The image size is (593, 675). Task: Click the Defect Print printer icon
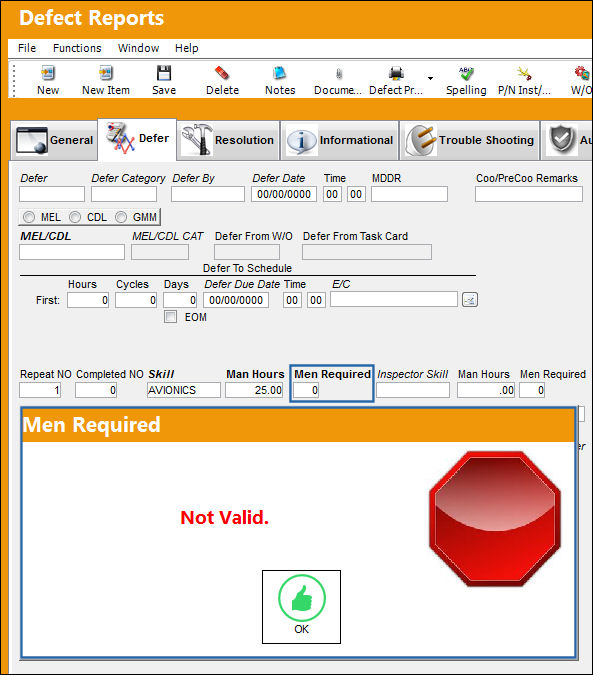pyautogui.click(x=396, y=73)
